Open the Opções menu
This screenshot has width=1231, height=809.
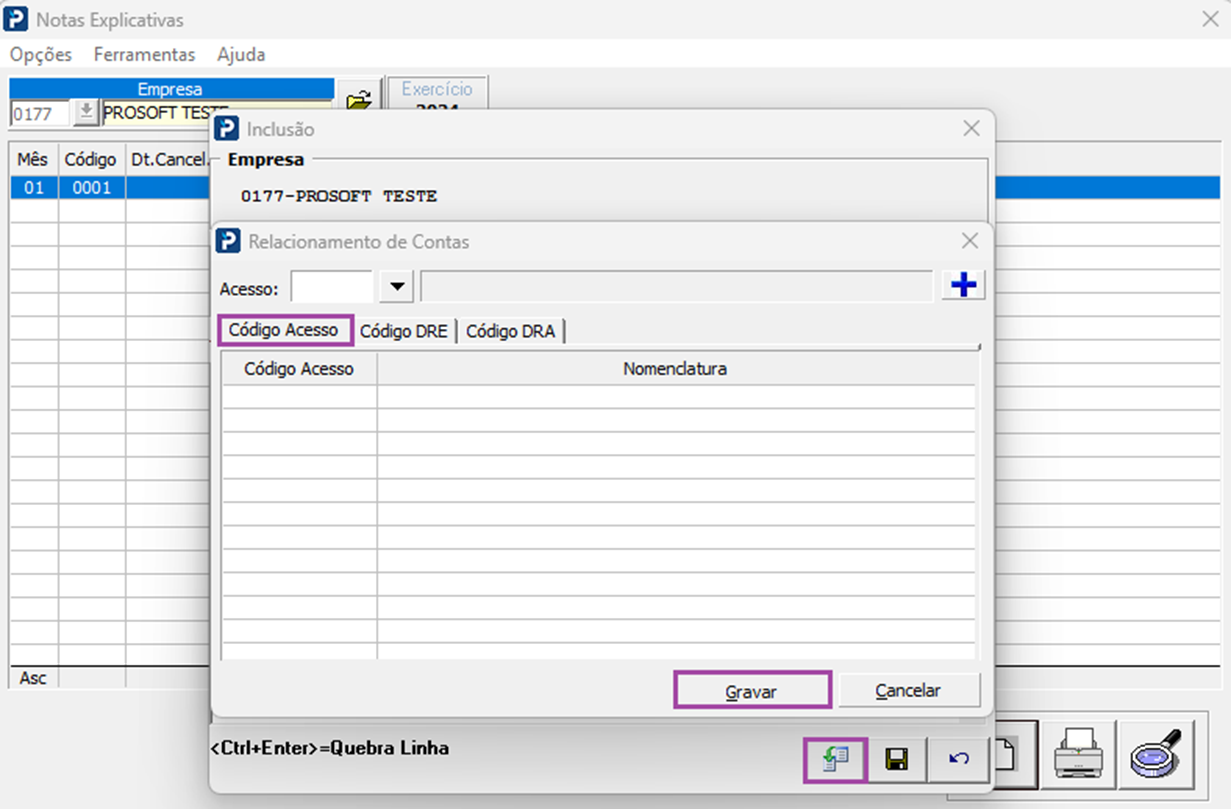pyautogui.click(x=41, y=54)
